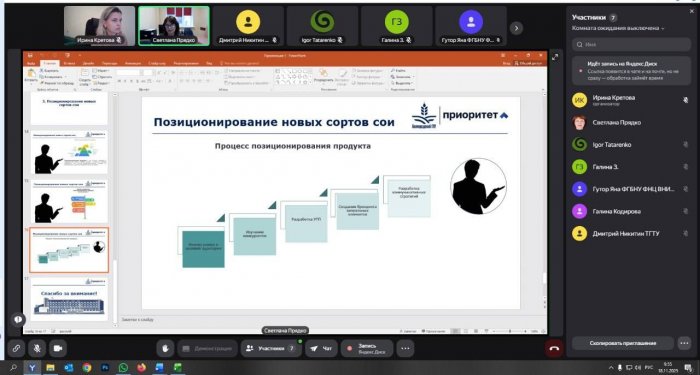The width and height of the screenshot is (700, 375).
Task: Click the Идёт запись на Яндекс.Диск notice
Action: coord(632,71)
